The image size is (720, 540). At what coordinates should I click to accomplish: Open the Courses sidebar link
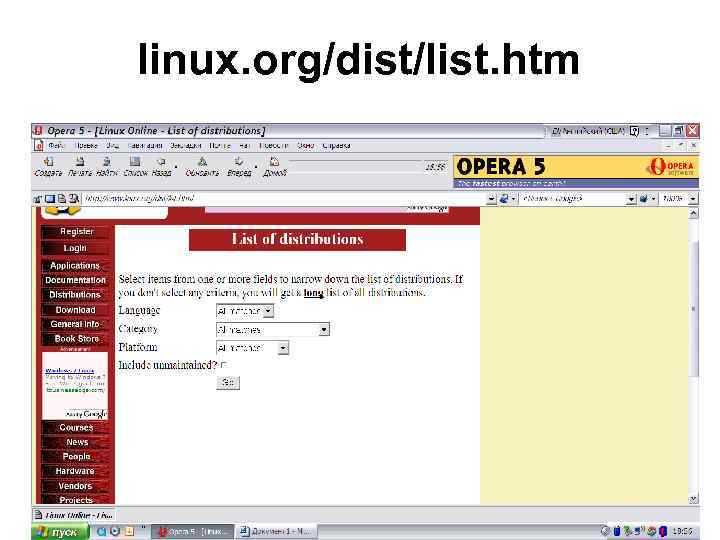[x=76, y=428]
